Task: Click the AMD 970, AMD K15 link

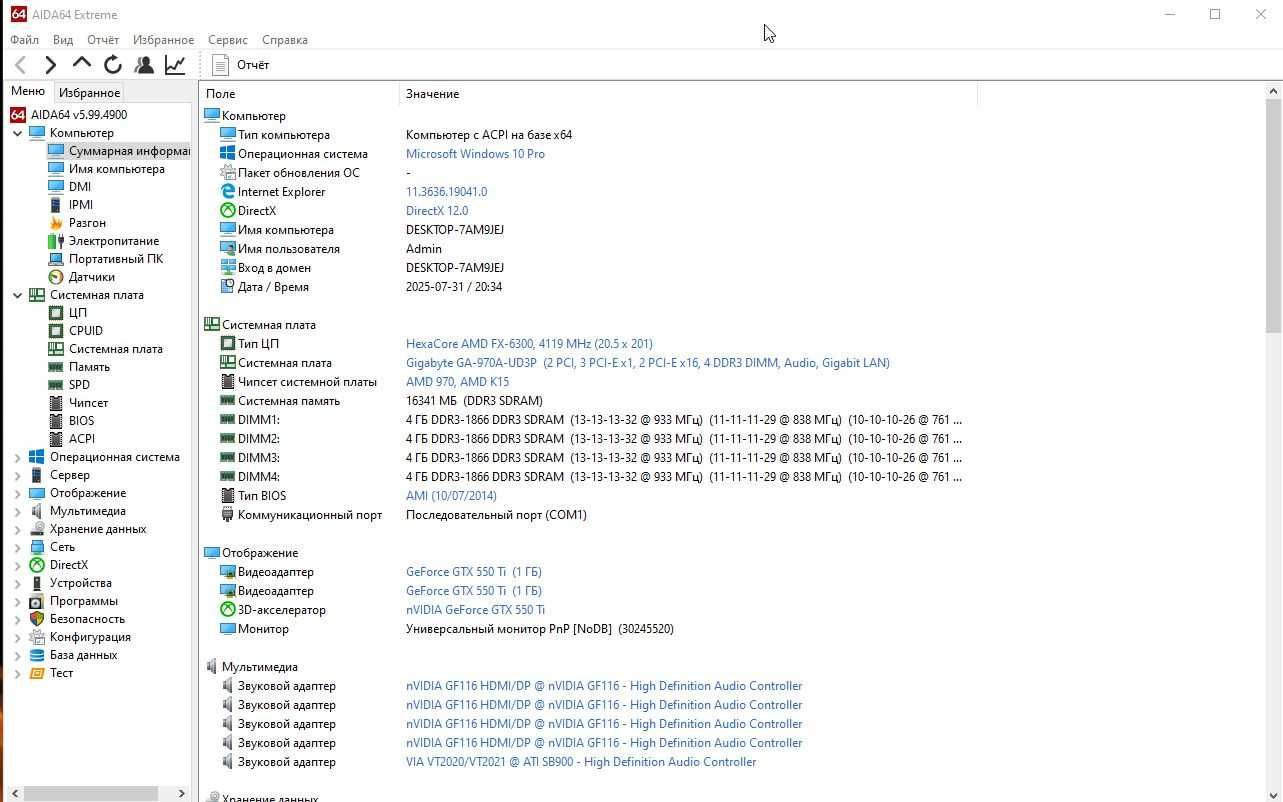Action: tap(457, 382)
